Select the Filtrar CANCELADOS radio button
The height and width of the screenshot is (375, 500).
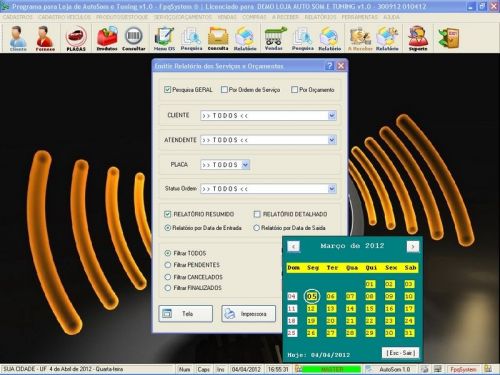168,277
